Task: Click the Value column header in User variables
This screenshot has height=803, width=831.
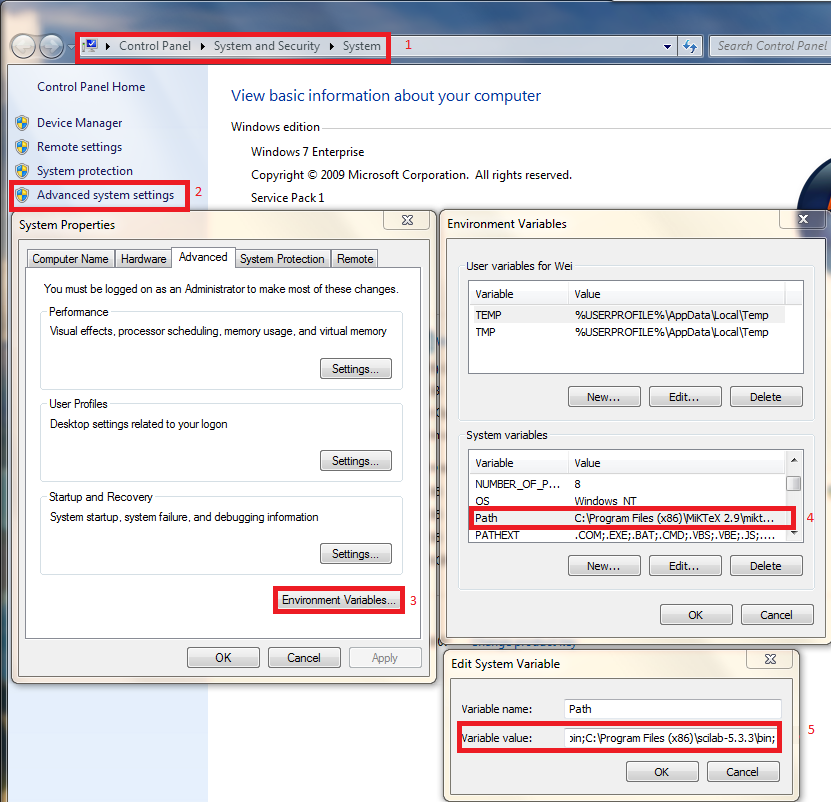Action: [677, 294]
